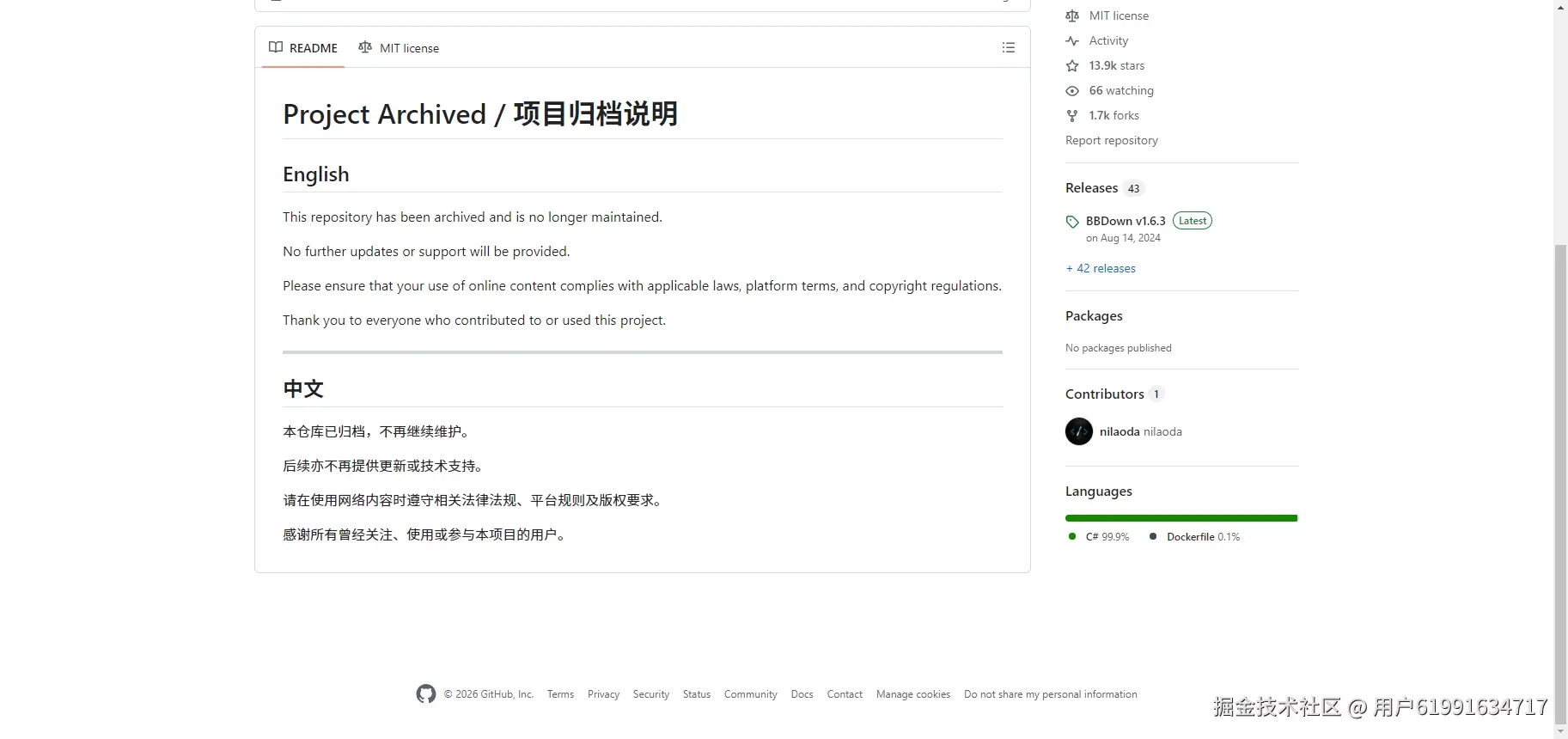Open the MIT license link in sidebar
The image size is (1568, 739).
pyautogui.click(x=1119, y=15)
